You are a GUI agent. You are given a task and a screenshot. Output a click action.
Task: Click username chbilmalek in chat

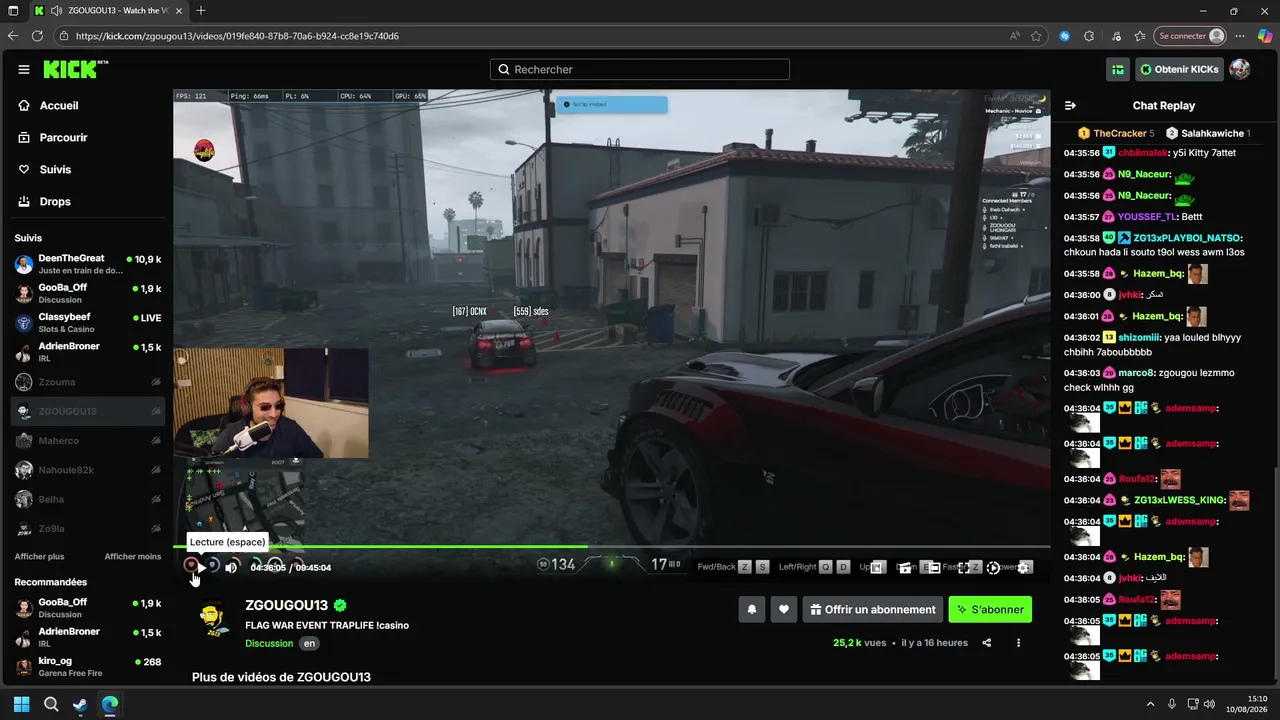coord(1142,153)
